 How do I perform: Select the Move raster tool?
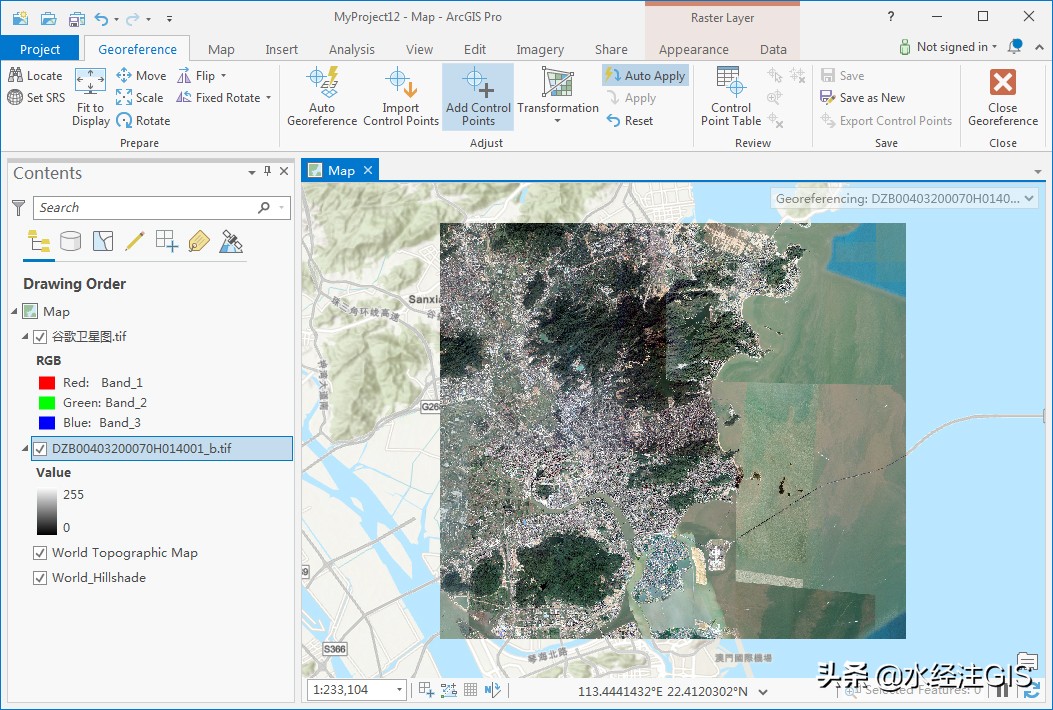(141, 76)
